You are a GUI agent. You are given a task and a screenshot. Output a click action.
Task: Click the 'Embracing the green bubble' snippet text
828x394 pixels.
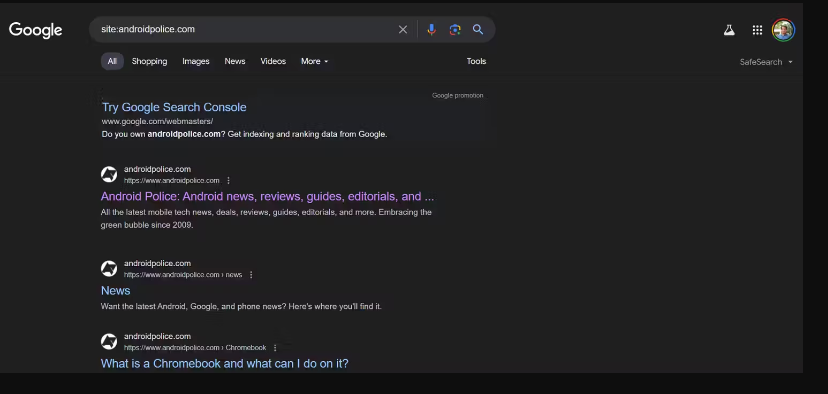point(266,219)
